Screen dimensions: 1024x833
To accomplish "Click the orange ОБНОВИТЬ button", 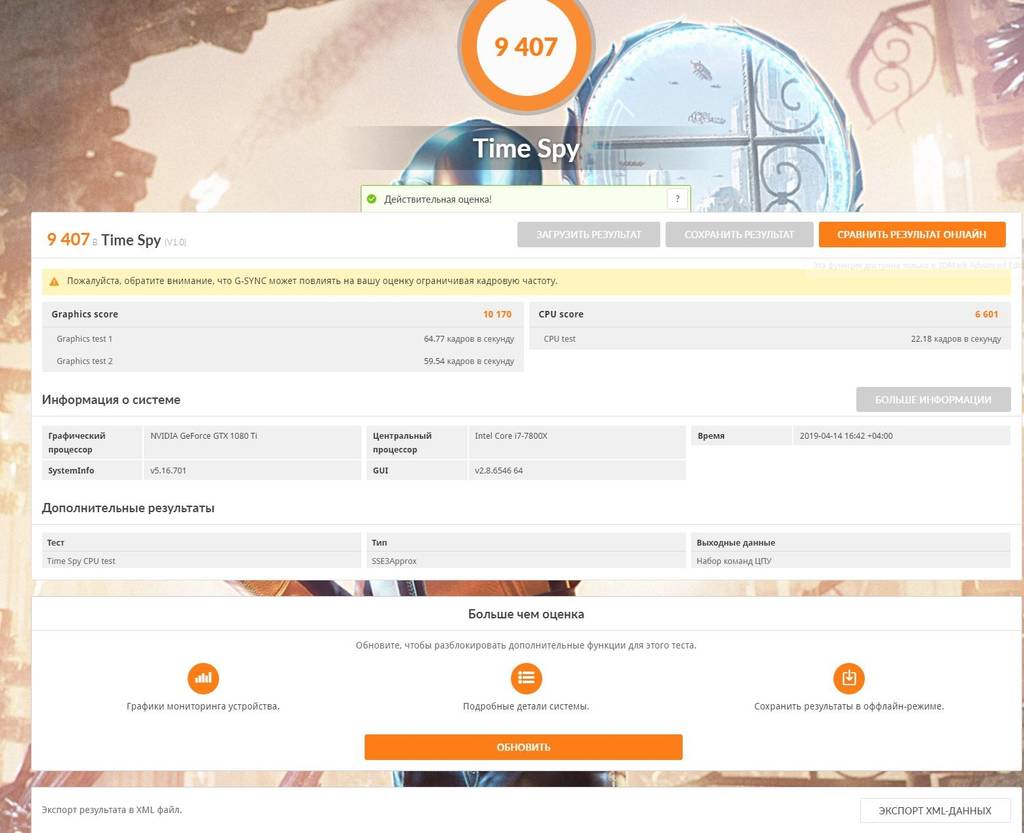I will click(x=523, y=747).
